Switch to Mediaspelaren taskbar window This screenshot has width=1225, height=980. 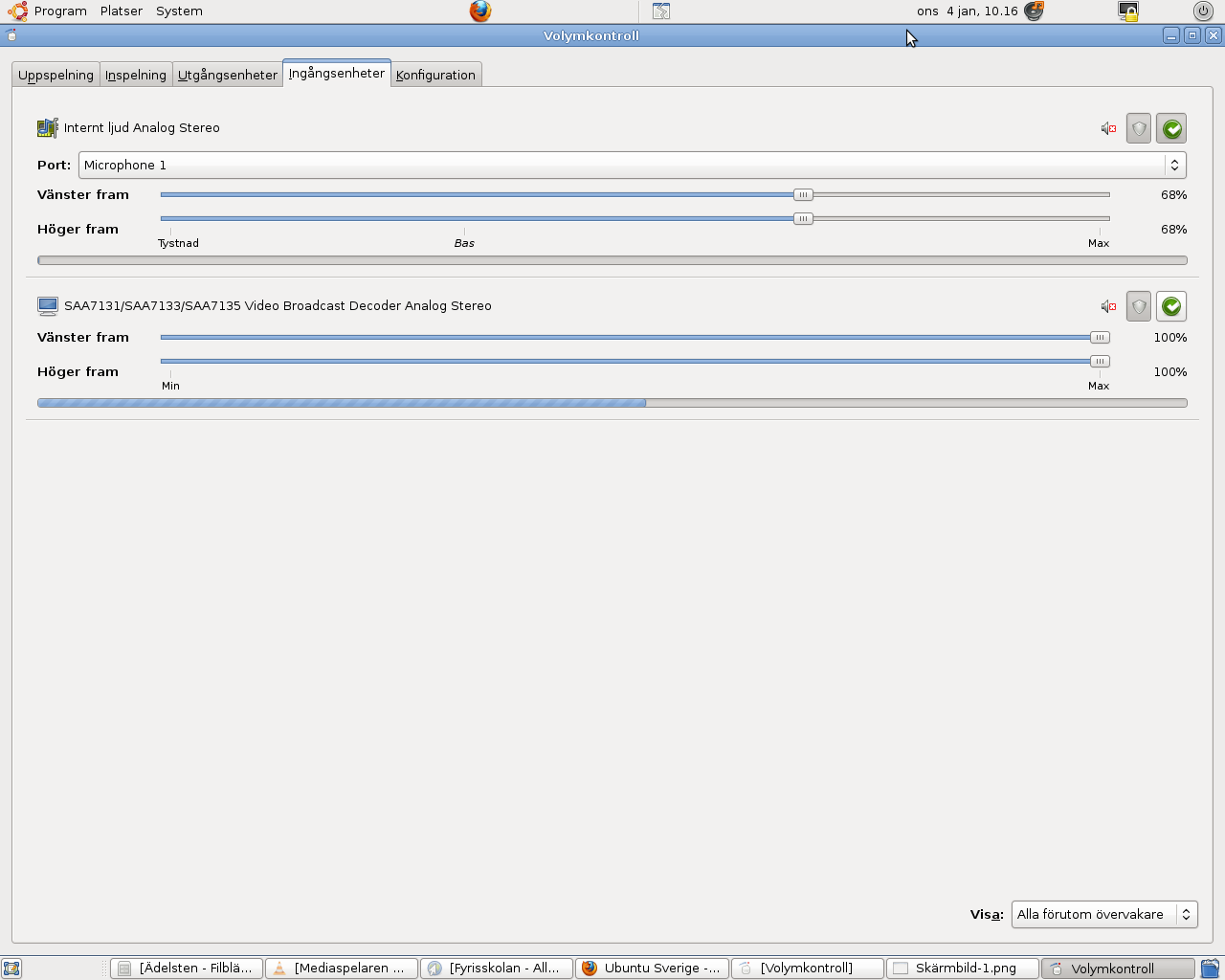click(x=342, y=969)
